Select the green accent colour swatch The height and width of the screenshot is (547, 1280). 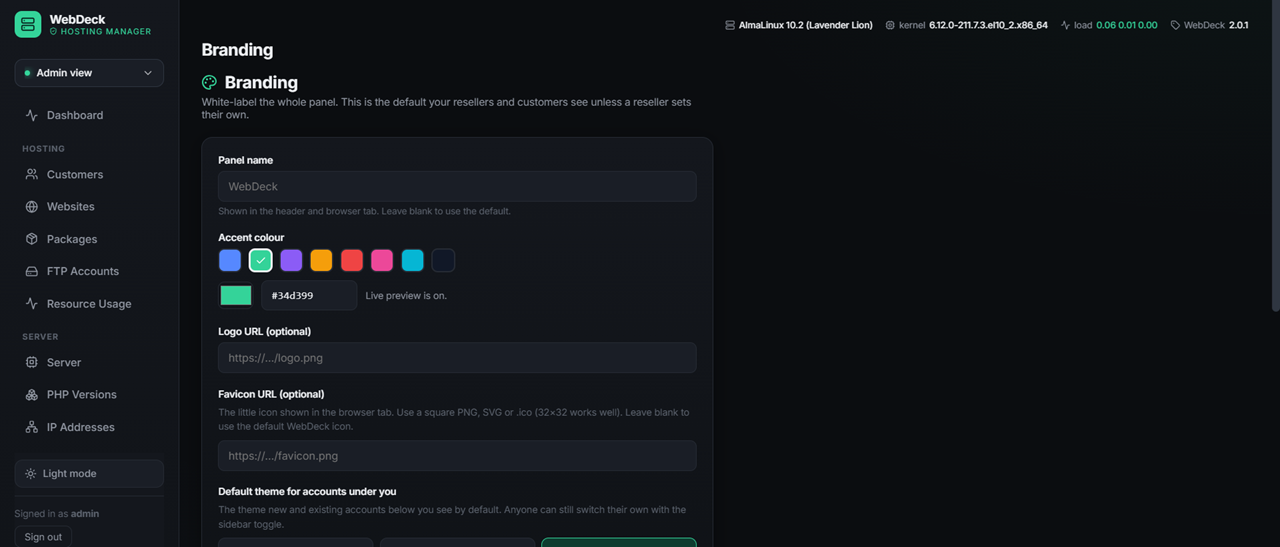(260, 260)
